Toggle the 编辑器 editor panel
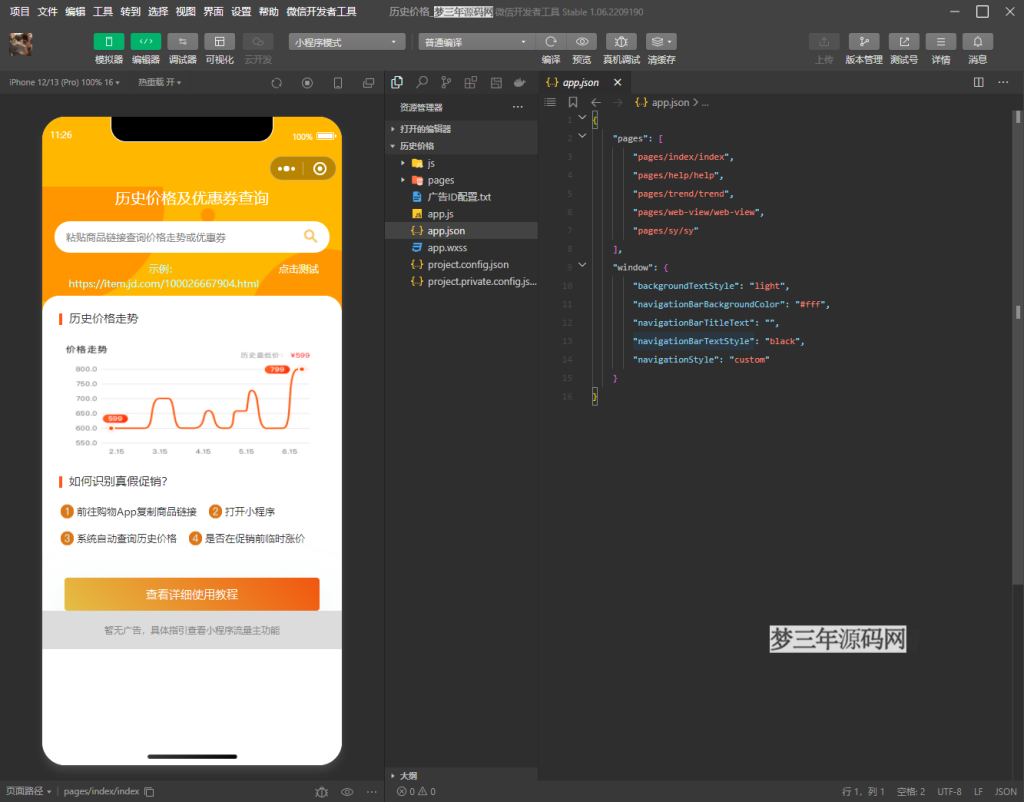 tap(146, 42)
